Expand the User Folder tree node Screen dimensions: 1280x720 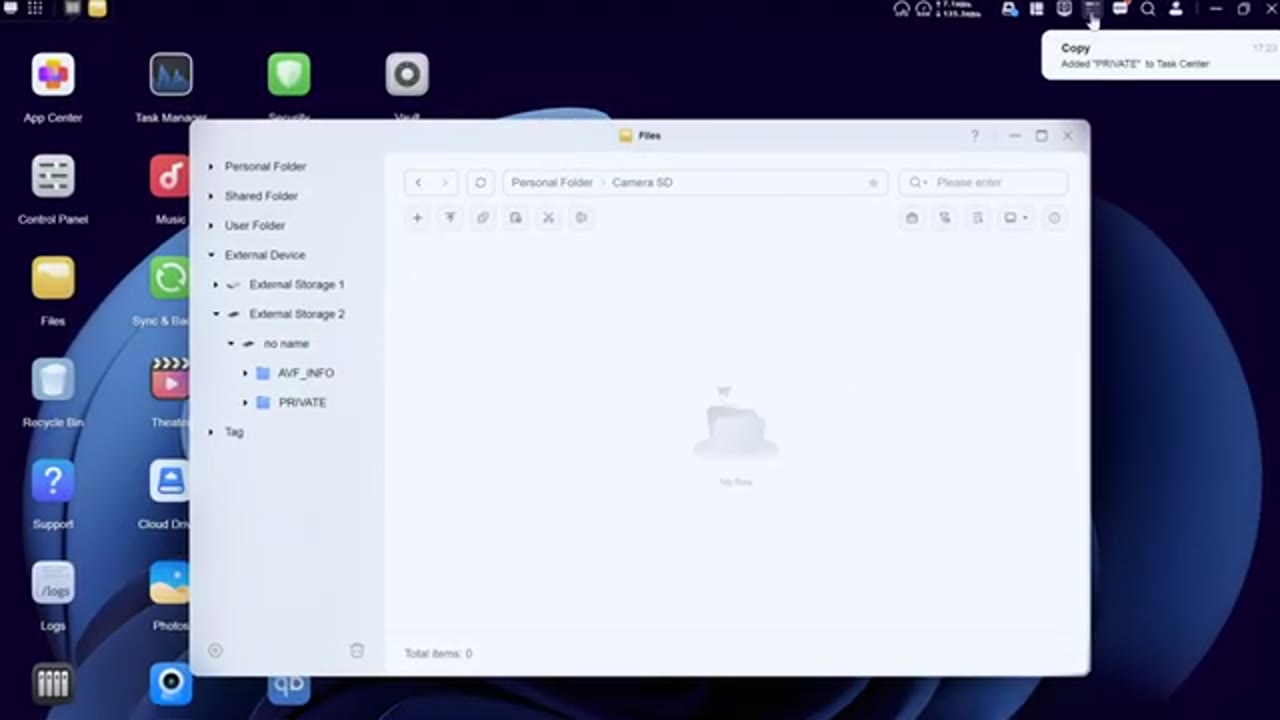(x=211, y=226)
